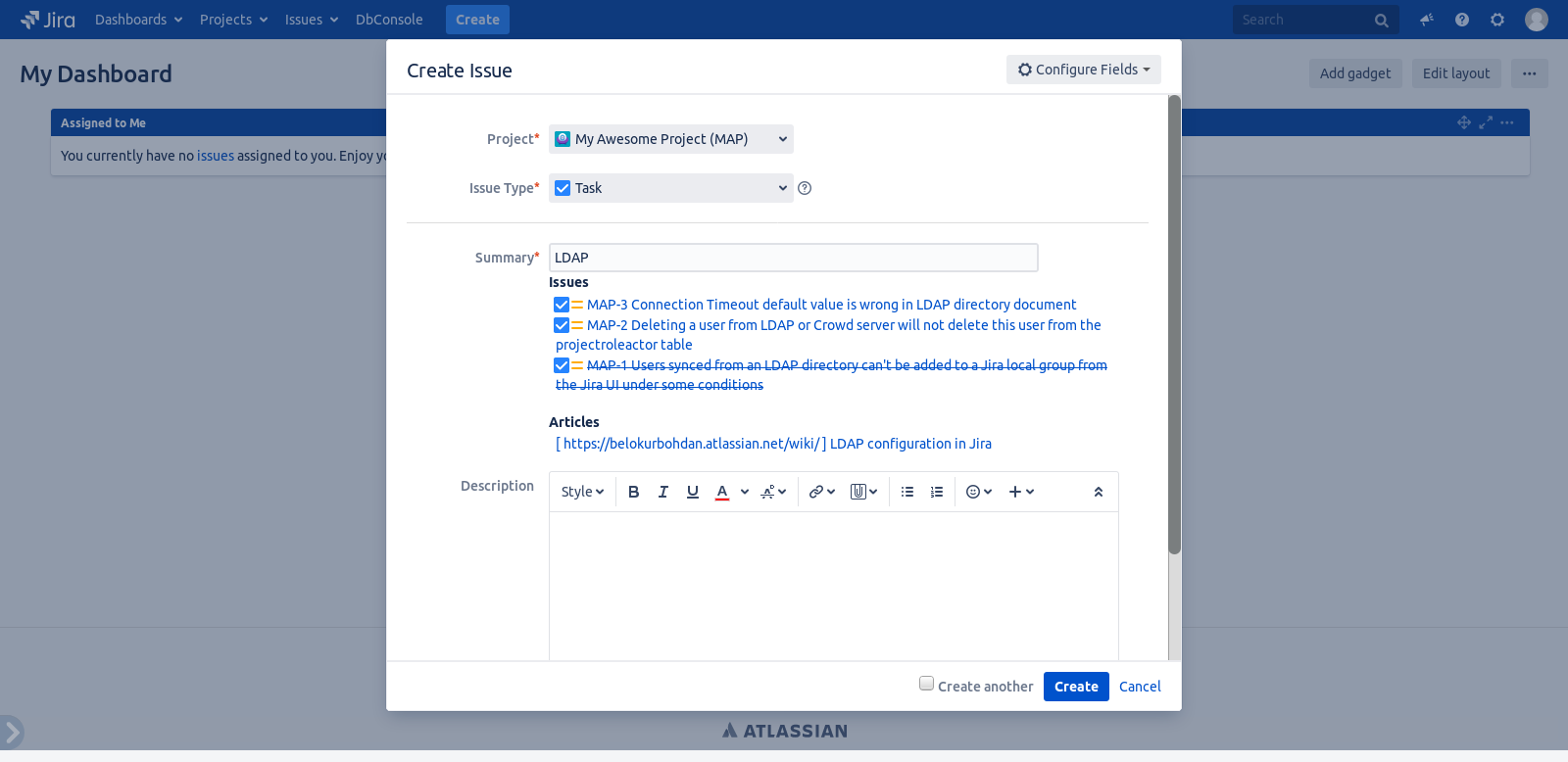The height and width of the screenshot is (762, 1568).
Task: Open Configure Fields dropdown
Action: pyautogui.click(x=1084, y=70)
